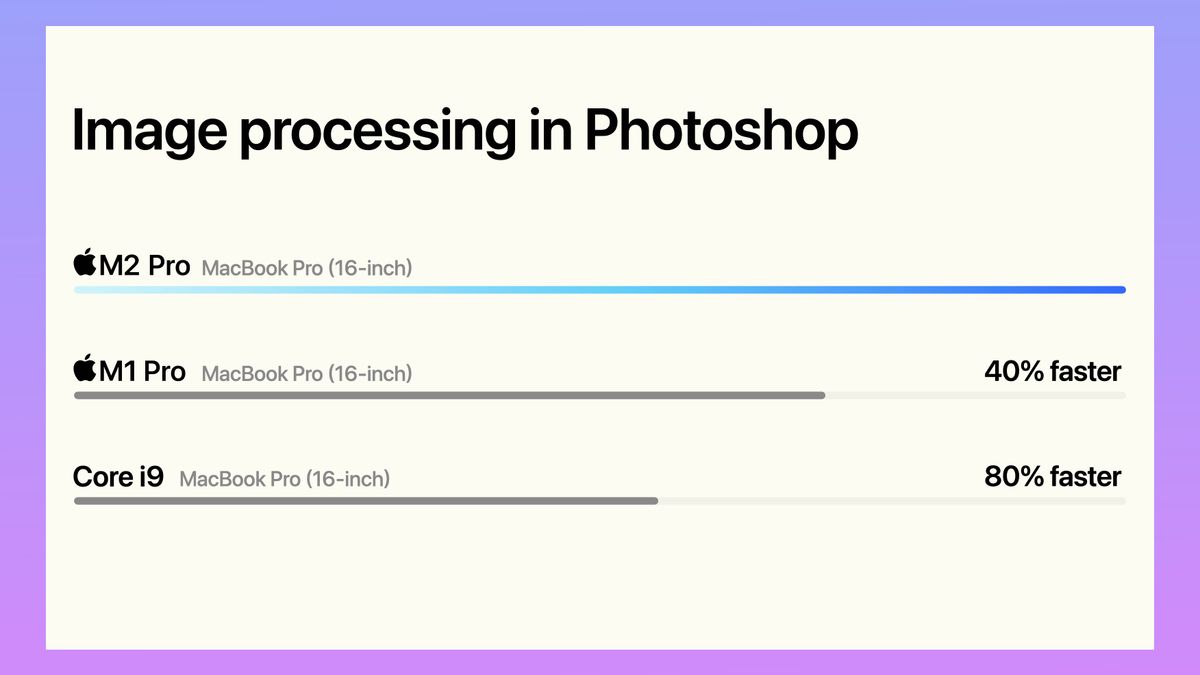Click the Apple logo beside M2 Pro

pos(85,264)
